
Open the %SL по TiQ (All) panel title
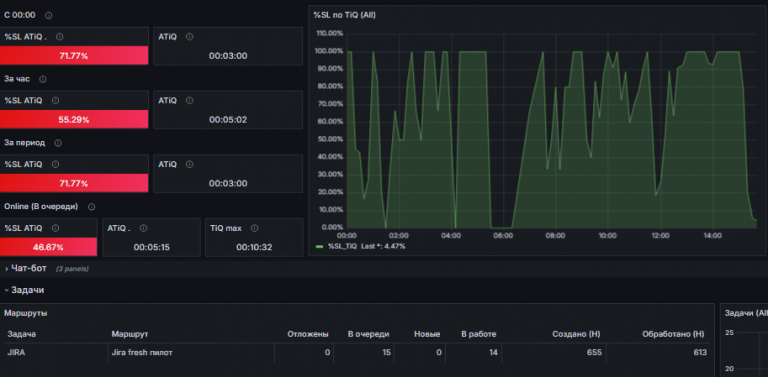click(x=344, y=15)
